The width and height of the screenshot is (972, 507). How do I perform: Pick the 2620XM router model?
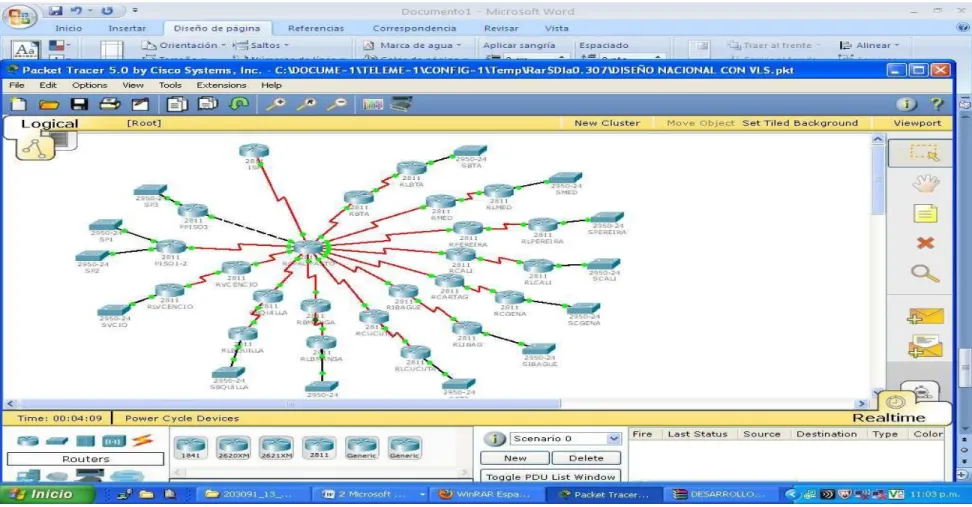tap(233, 447)
